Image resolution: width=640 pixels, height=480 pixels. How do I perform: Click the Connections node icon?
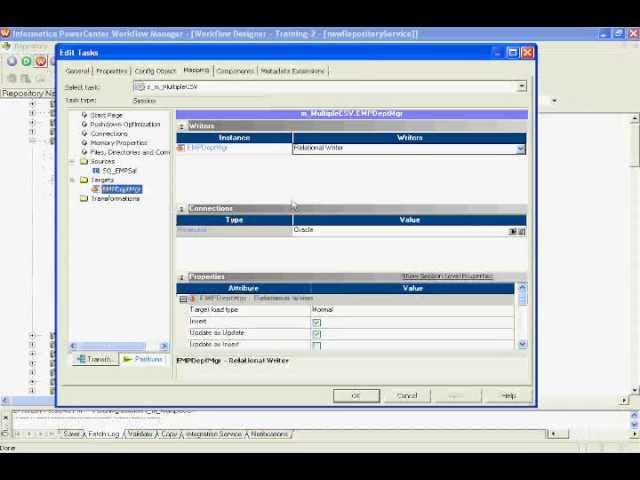[x=84, y=133]
